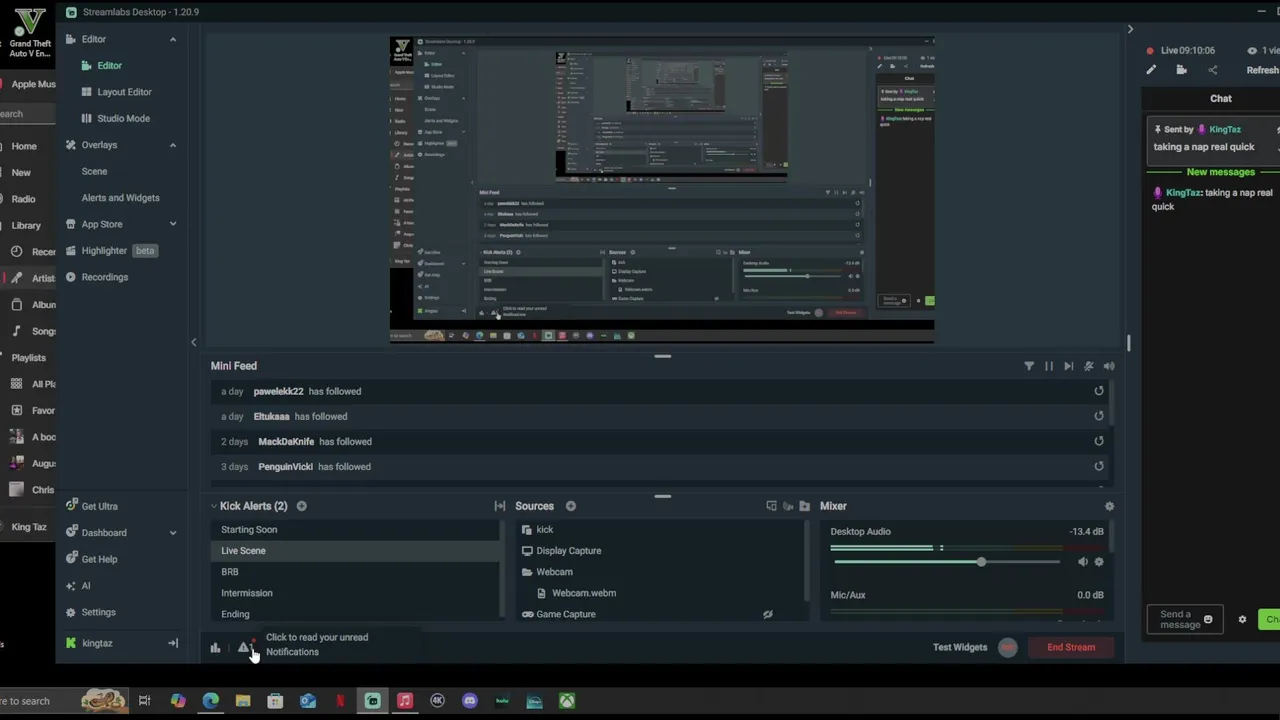The image size is (1280, 720).
Task: Open Layout Editor in sidebar
Action: [x=124, y=92]
